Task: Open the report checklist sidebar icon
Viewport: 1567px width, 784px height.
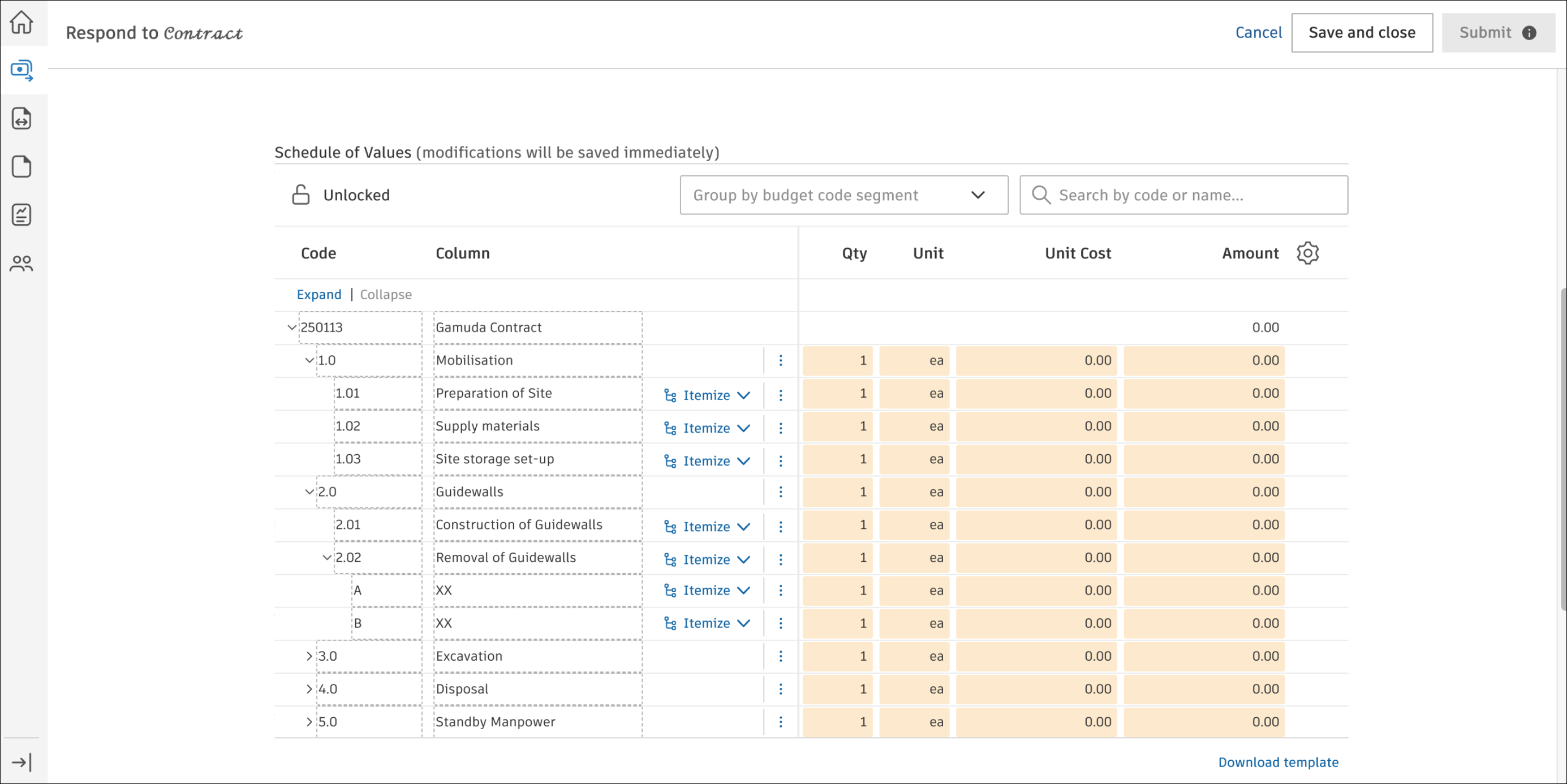Action: click(21, 215)
